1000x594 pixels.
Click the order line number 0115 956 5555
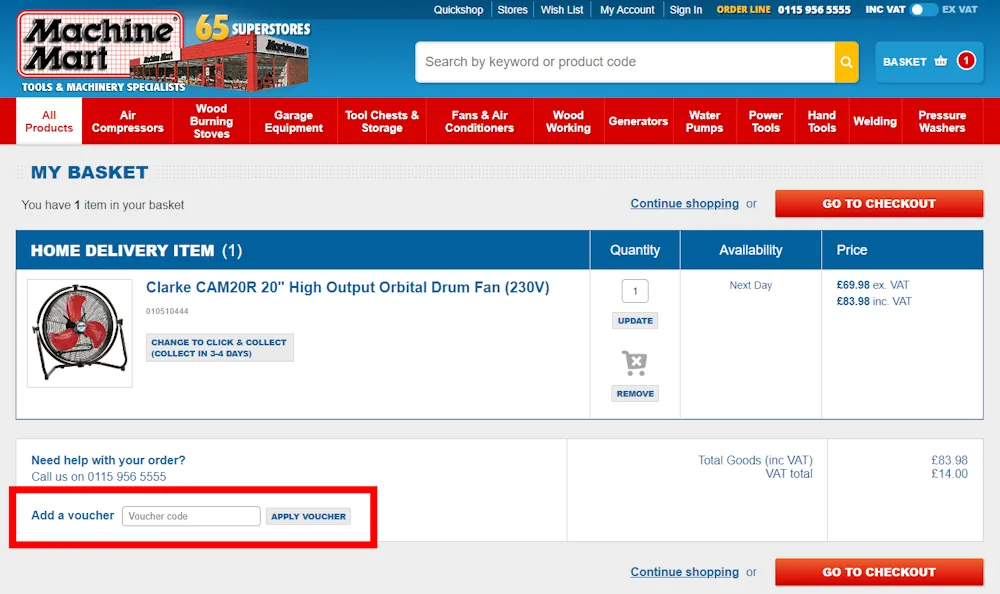(x=814, y=10)
